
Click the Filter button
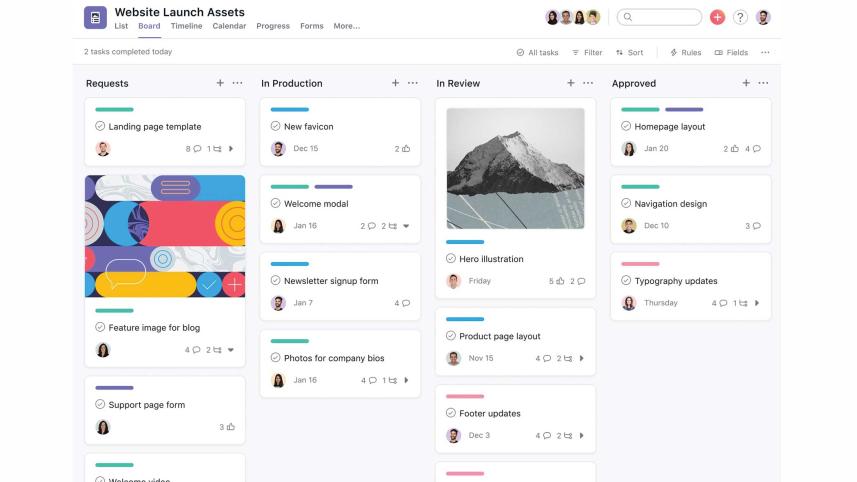pyautogui.click(x=587, y=52)
